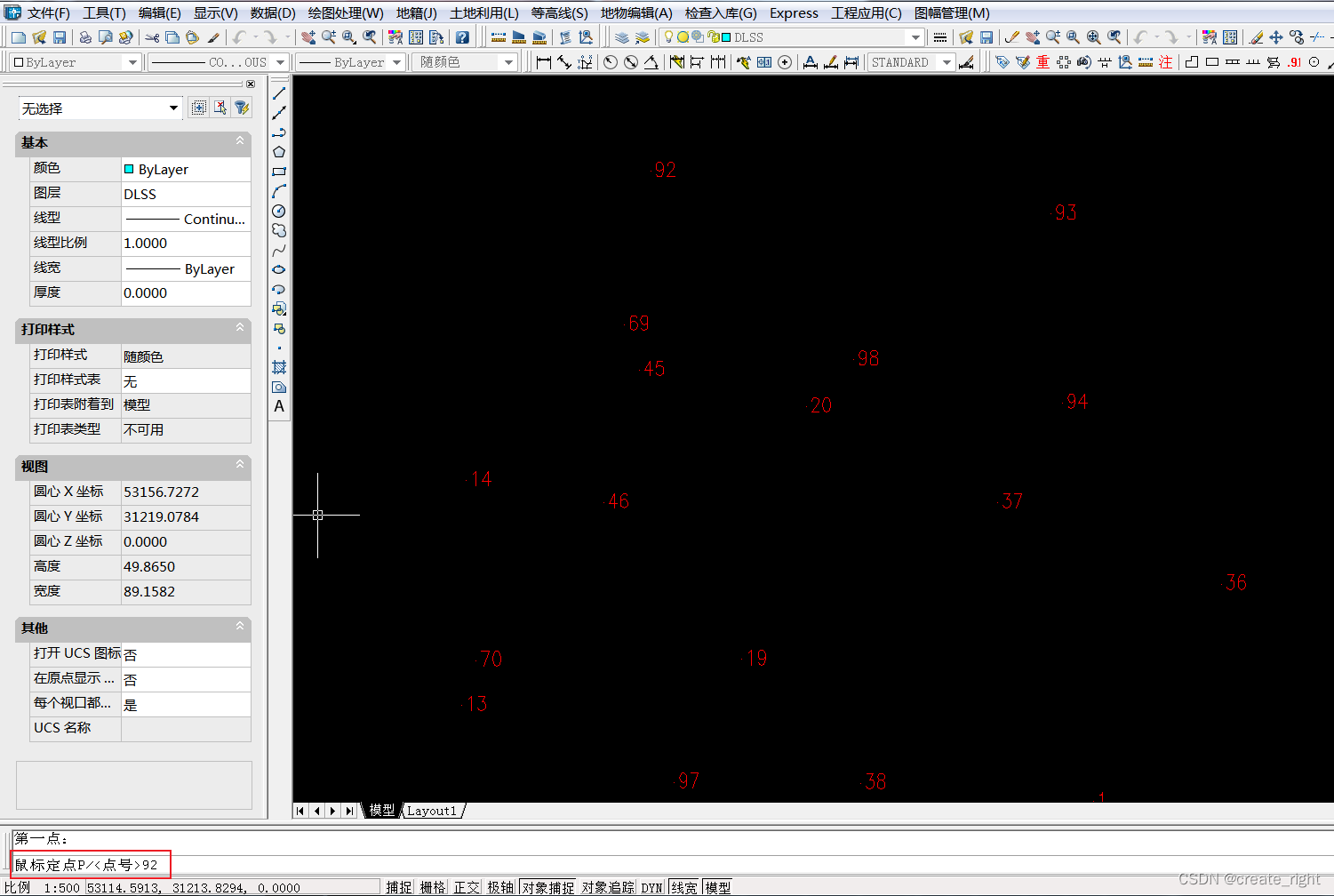Click the red 注 annotation icon
The width and height of the screenshot is (1334, 896).
click(1166, 62)
